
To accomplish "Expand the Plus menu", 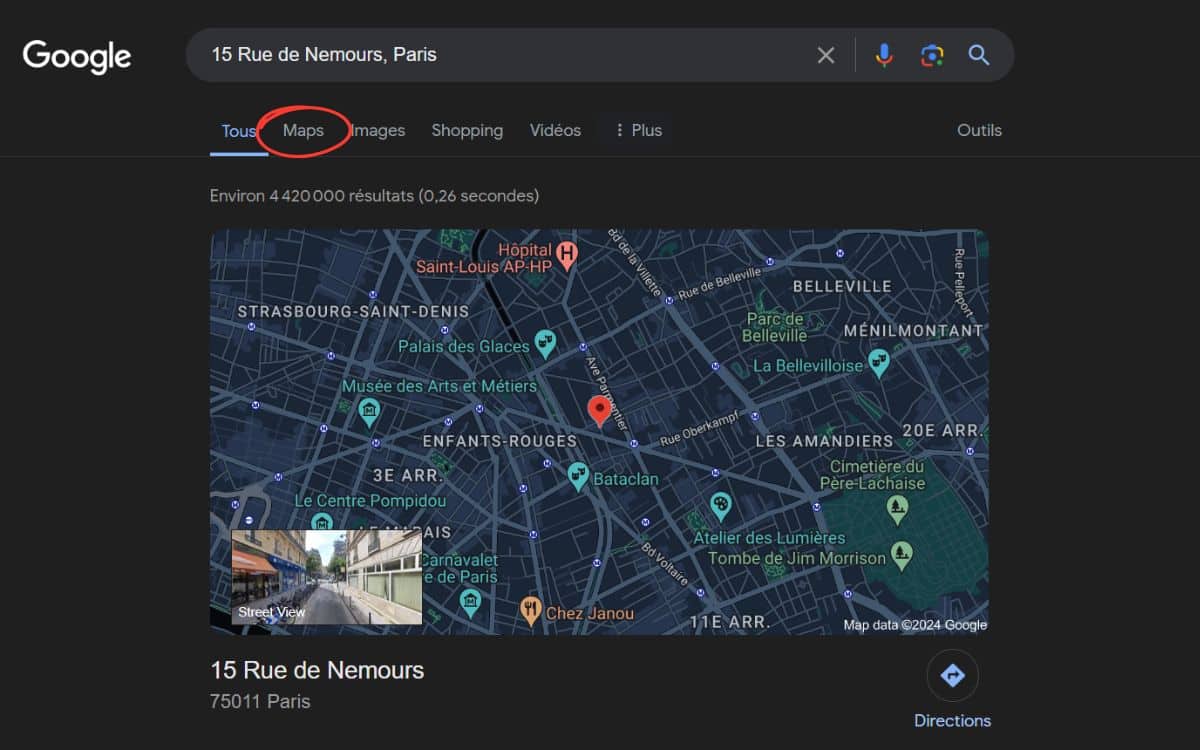I will click(638, 130).
